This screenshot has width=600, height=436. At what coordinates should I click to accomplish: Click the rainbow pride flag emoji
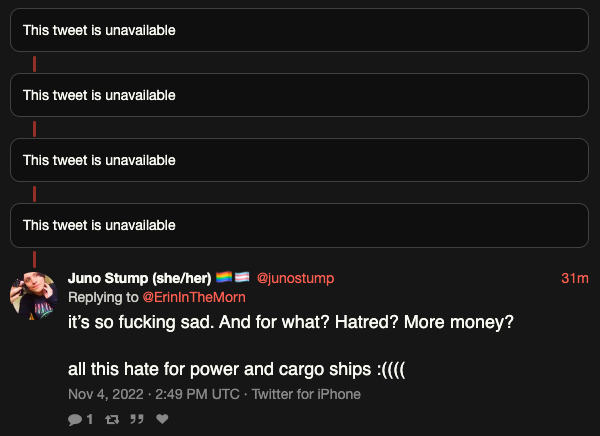click(x=224, y=278)
